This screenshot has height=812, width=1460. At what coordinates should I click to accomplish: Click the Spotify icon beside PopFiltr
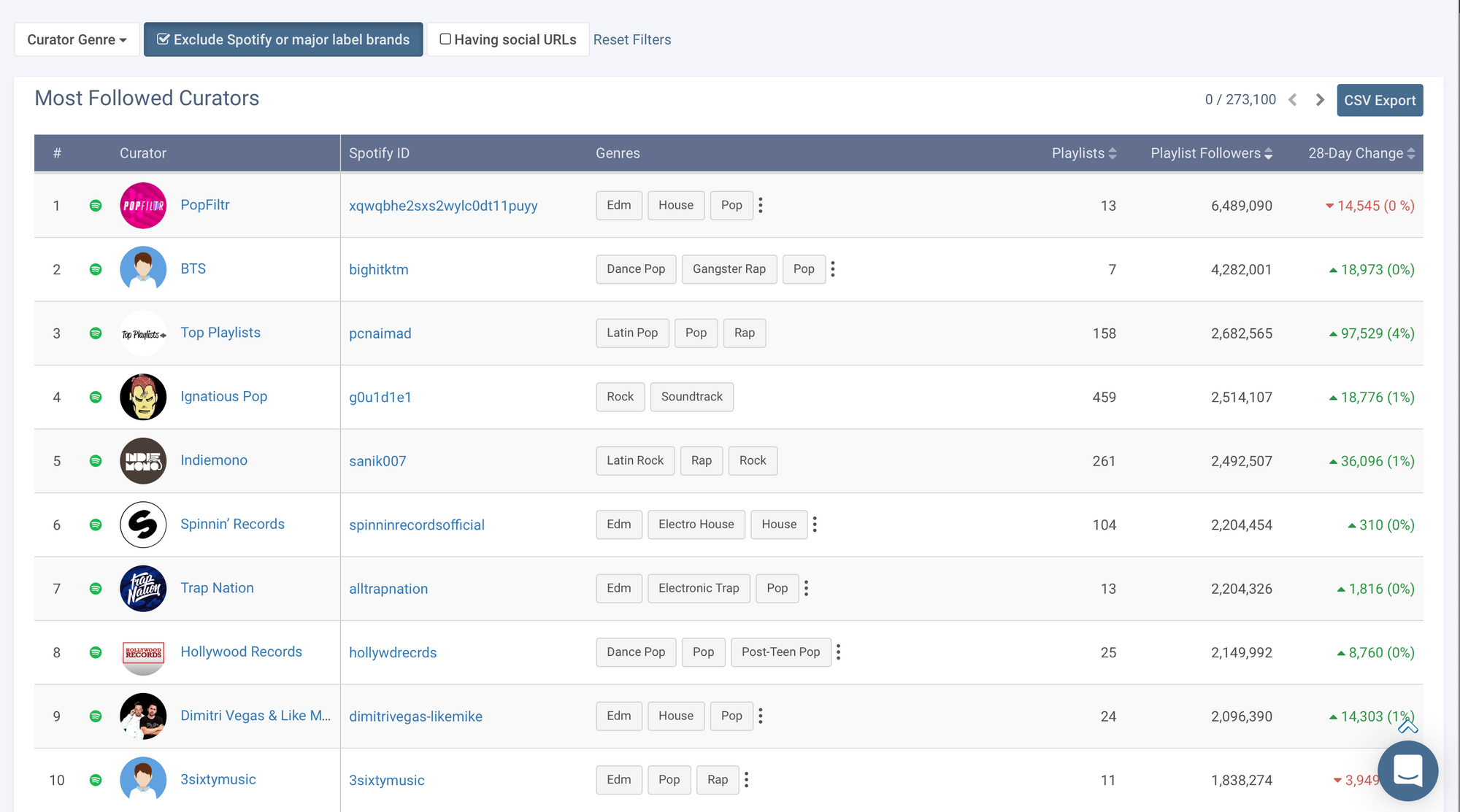point(96,206)
